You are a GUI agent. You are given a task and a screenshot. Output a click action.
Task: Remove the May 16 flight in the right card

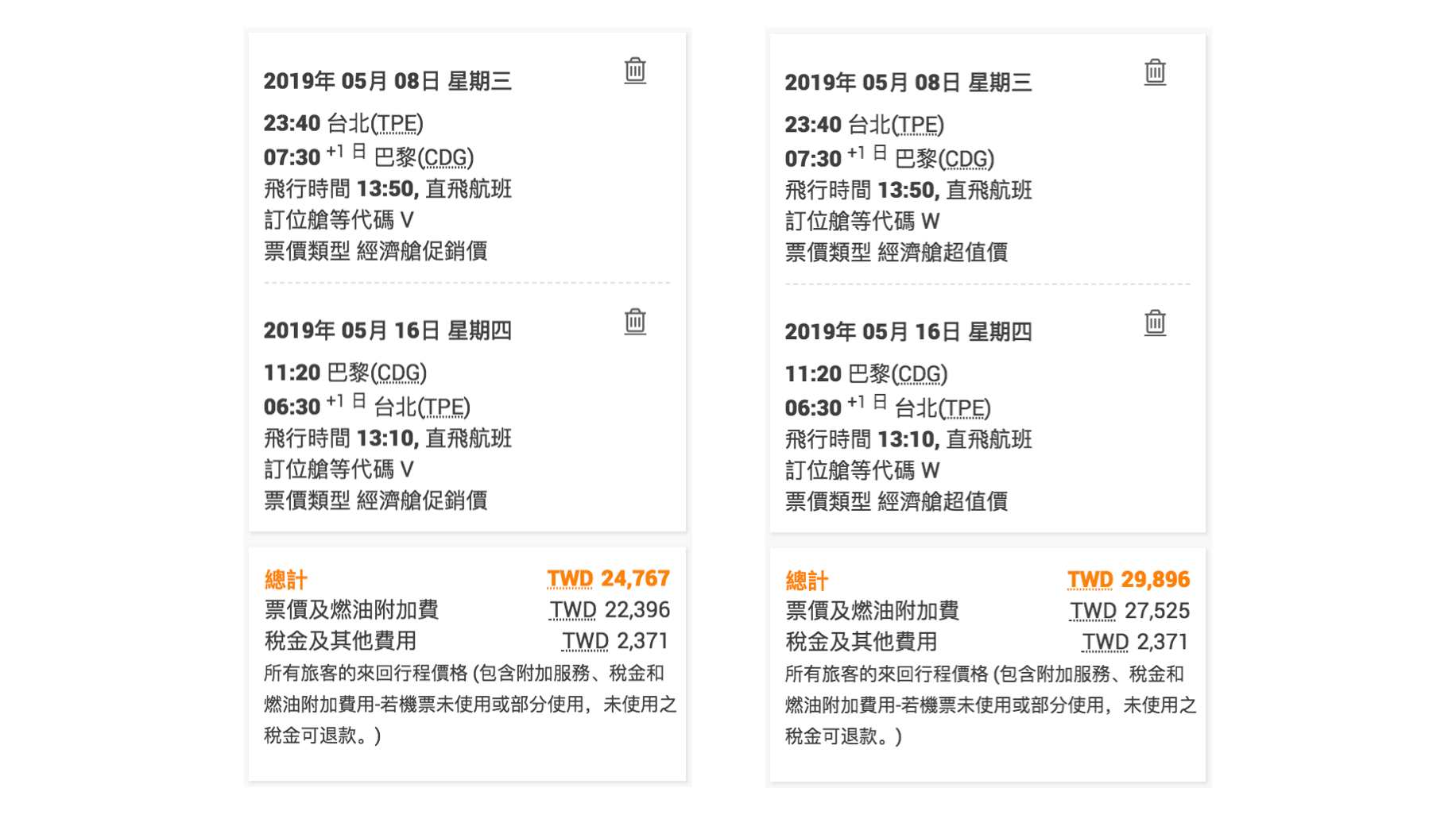(x=1155, y=323)
